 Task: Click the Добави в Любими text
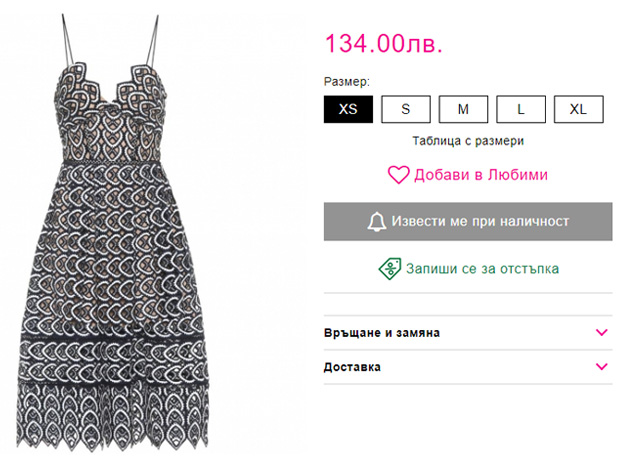tap(480, 175)
